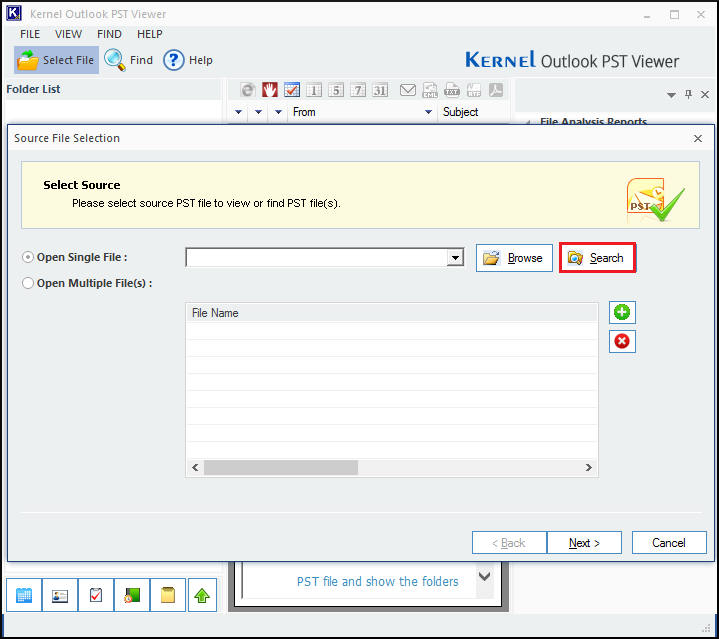The height and width of the screenshot is (639, 719).
Task: Select the 7-day calendar view icon
Action: 358,90
